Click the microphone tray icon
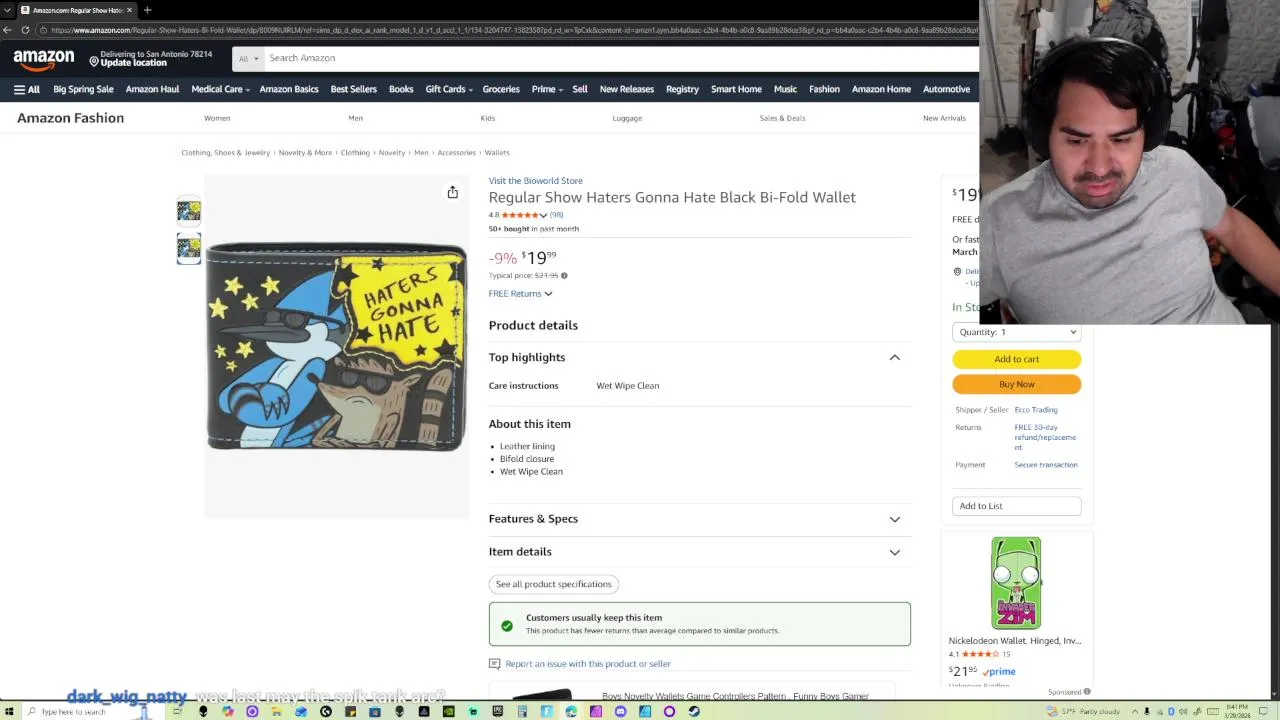Viewport: 1280px width, 720px height. coord(1147,711)
